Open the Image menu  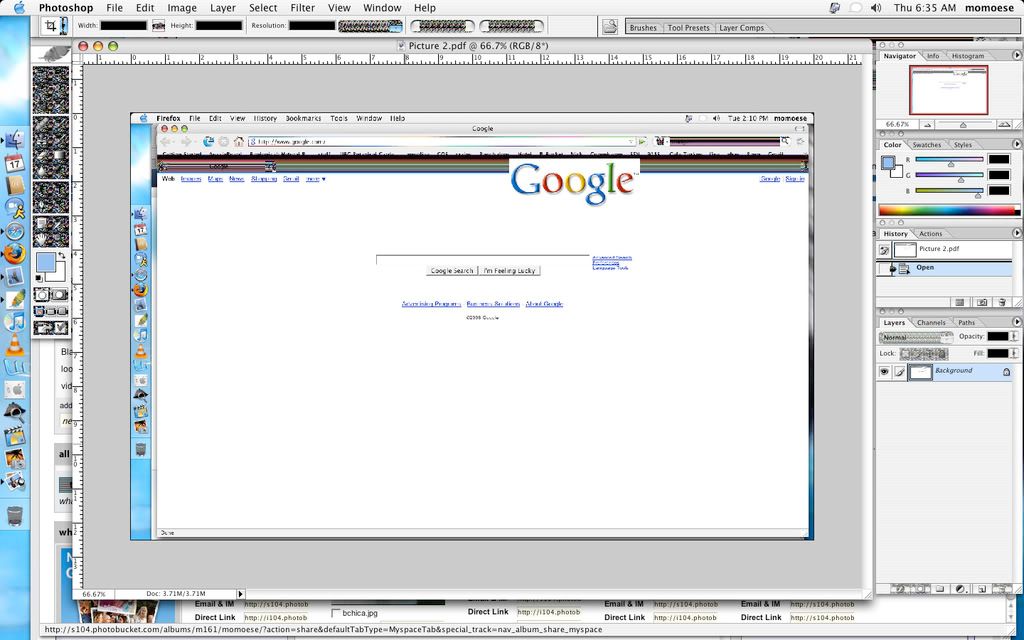182,8
